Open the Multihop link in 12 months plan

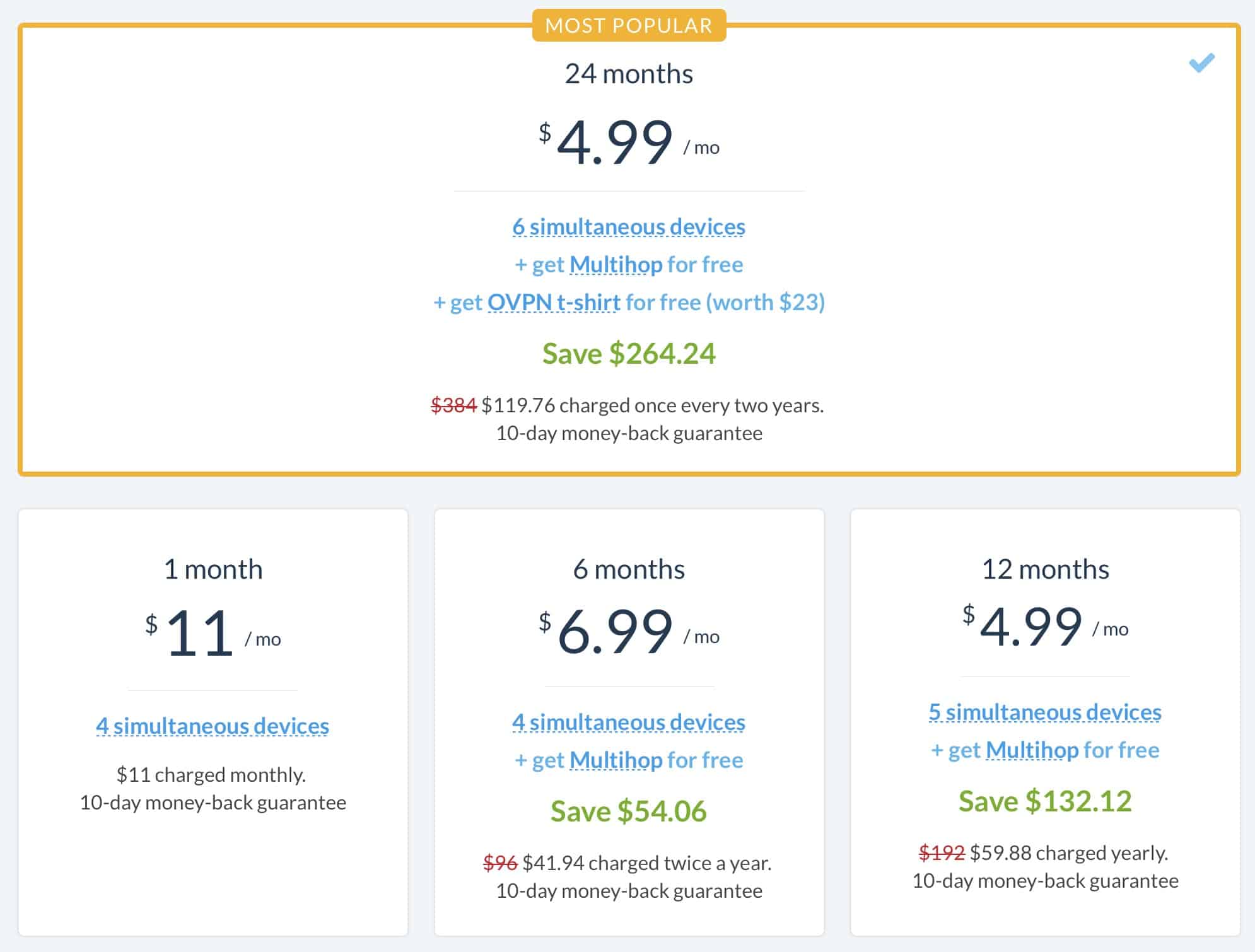(x=1032, y=750)
